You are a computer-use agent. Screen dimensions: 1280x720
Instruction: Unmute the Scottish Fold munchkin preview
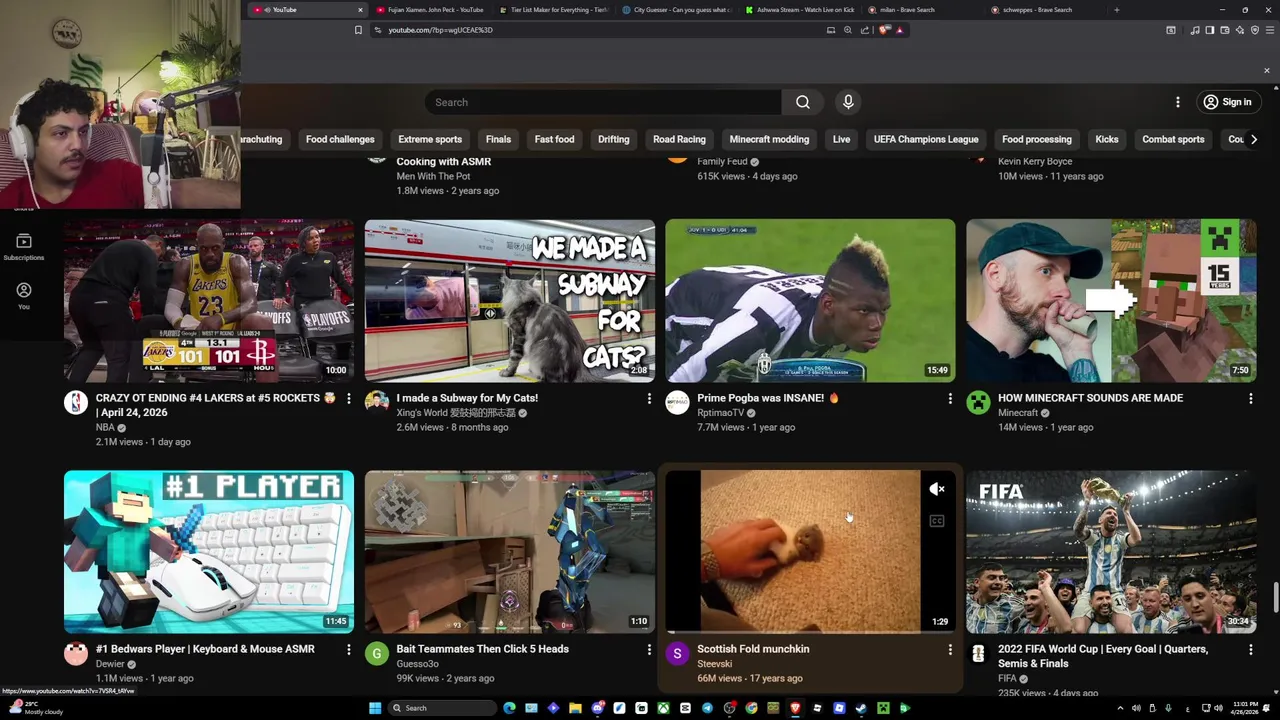click(x=936, y=489)
